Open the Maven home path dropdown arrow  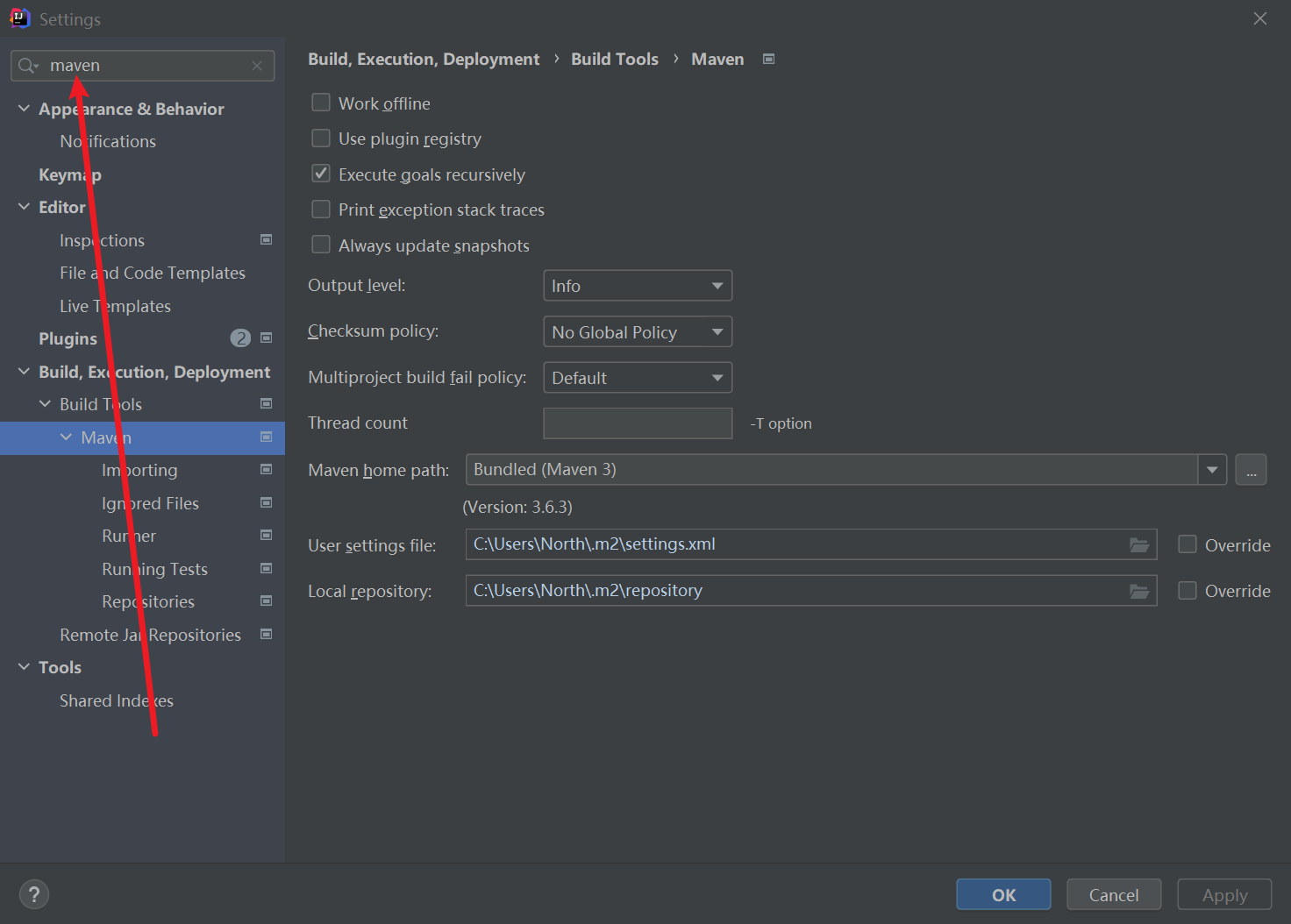1212,470
